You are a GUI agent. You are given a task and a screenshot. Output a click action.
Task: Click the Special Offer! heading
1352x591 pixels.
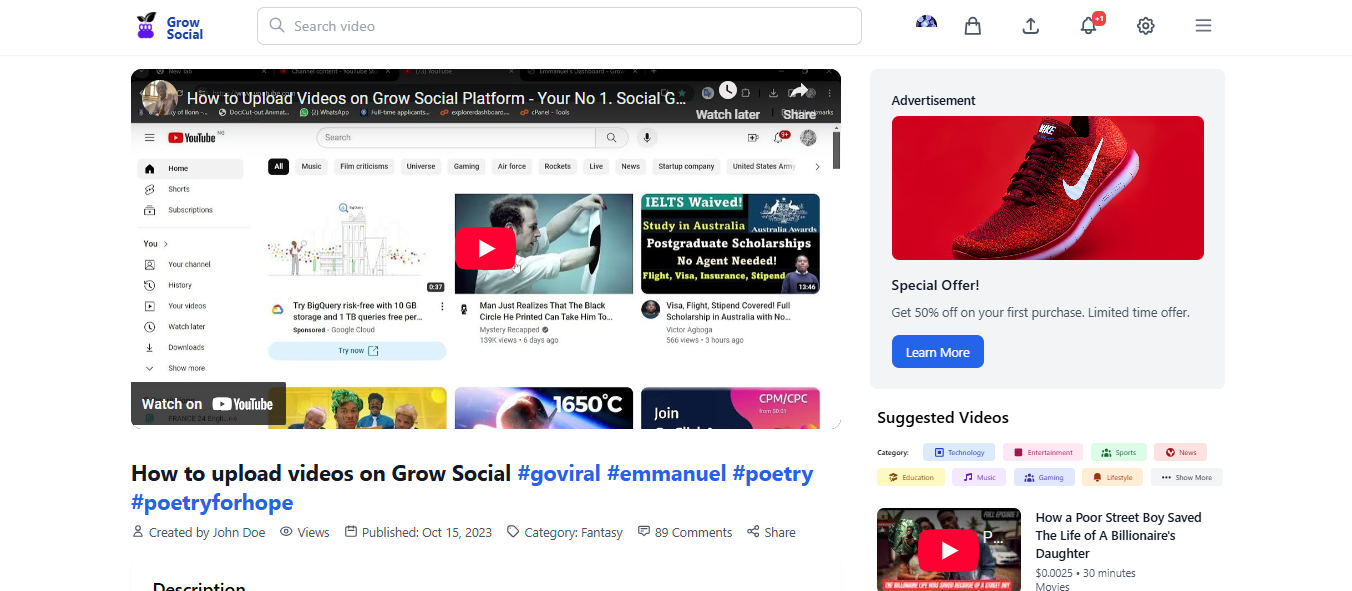click(935, 285)
